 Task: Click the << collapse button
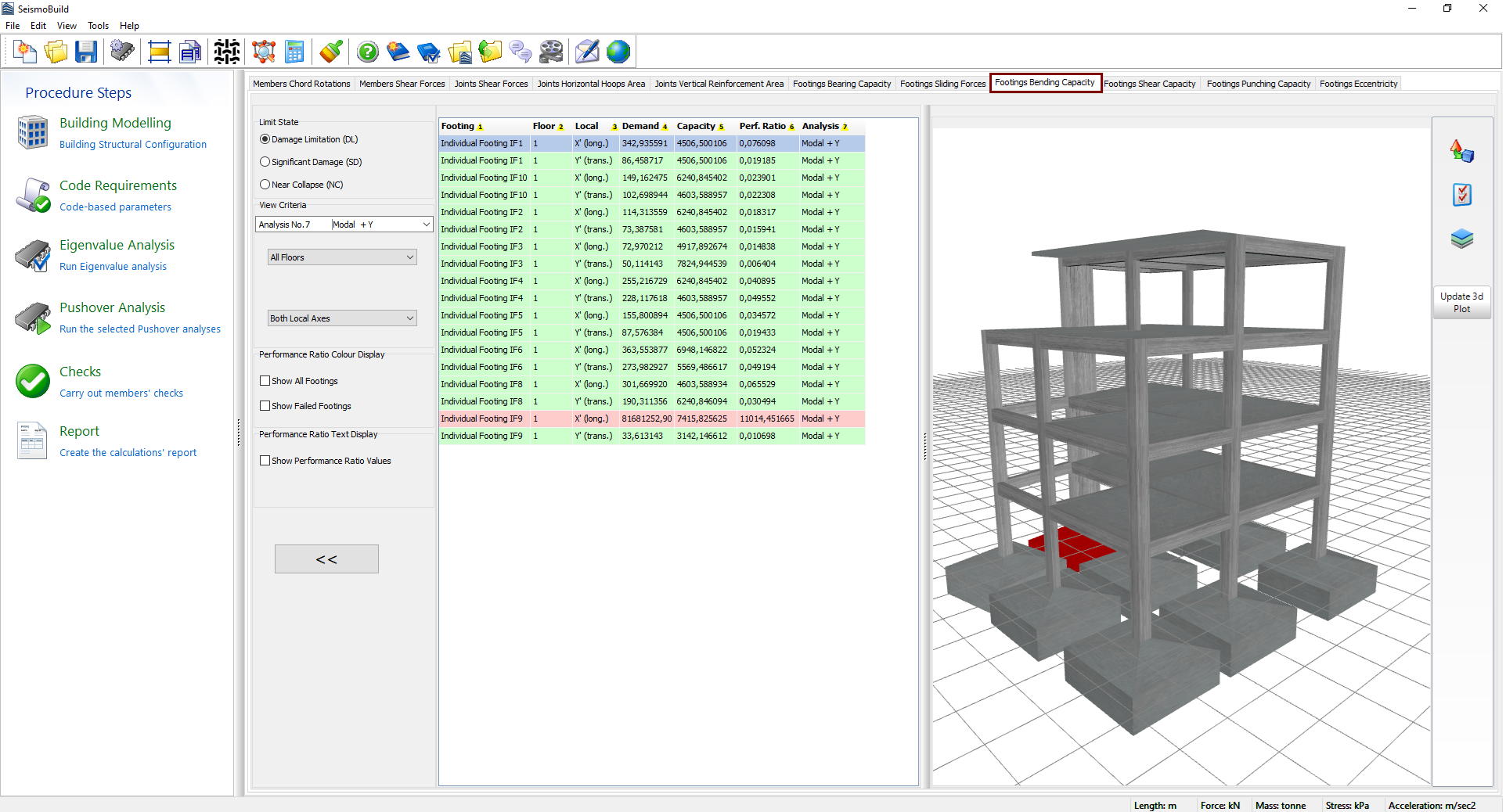[326, 559]
